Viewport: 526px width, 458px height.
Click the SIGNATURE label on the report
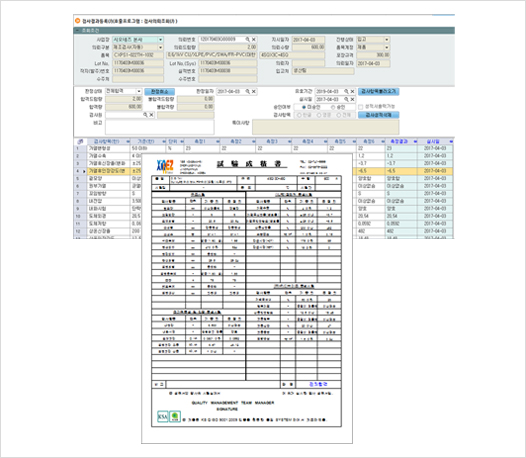tap(227, 409)
